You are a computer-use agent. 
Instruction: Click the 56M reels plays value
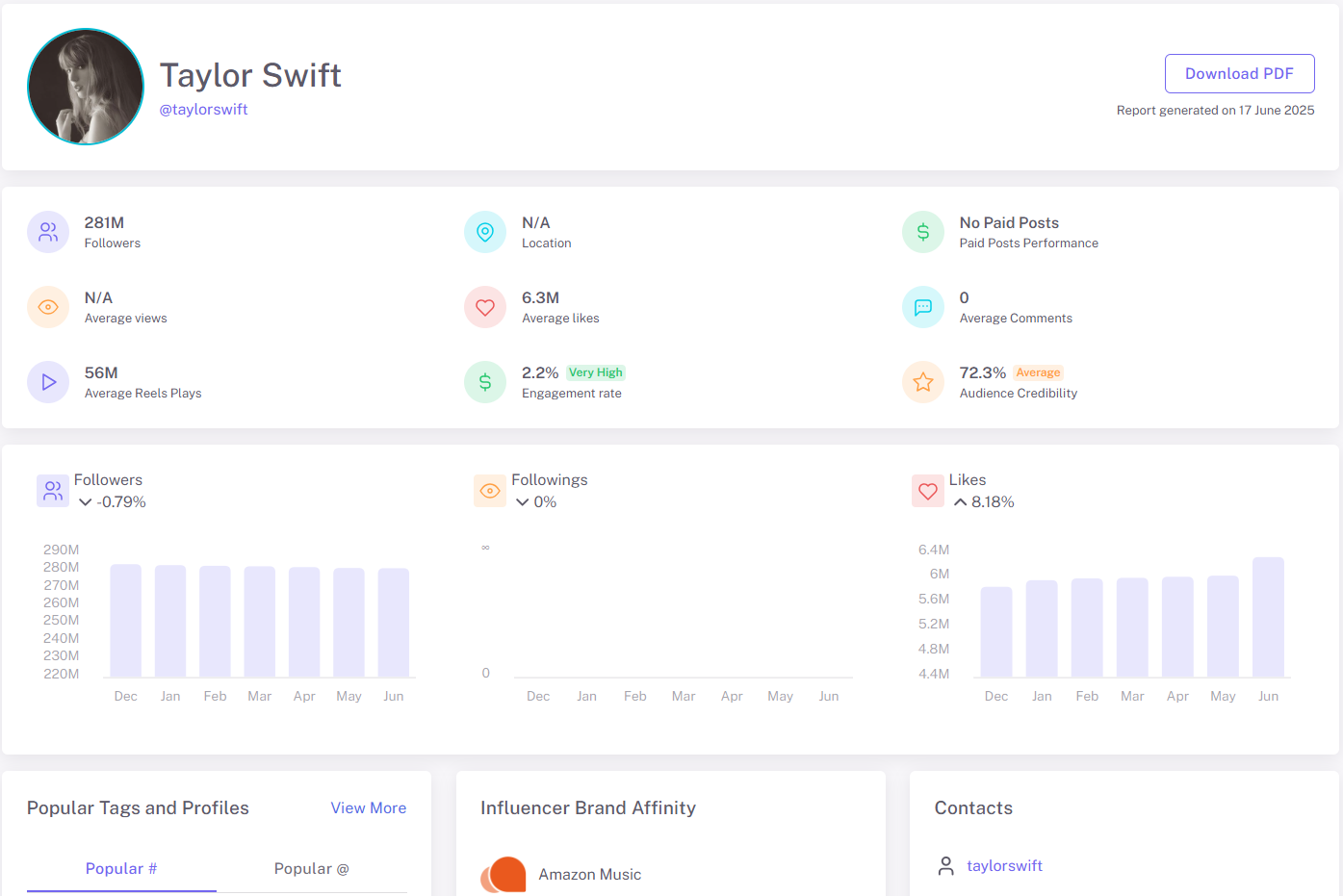point(101,373)
